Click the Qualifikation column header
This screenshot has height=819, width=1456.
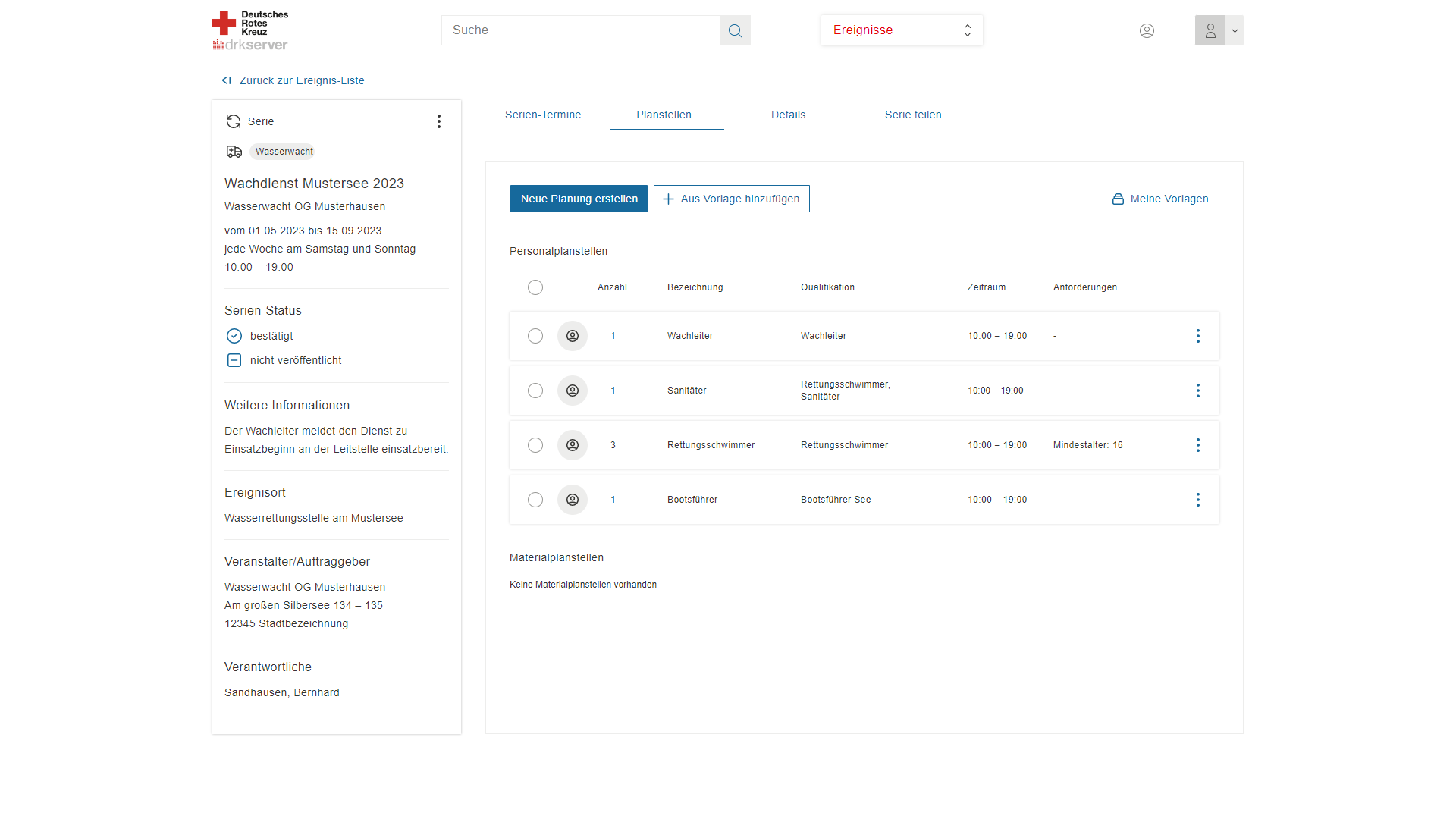point(827,287)
